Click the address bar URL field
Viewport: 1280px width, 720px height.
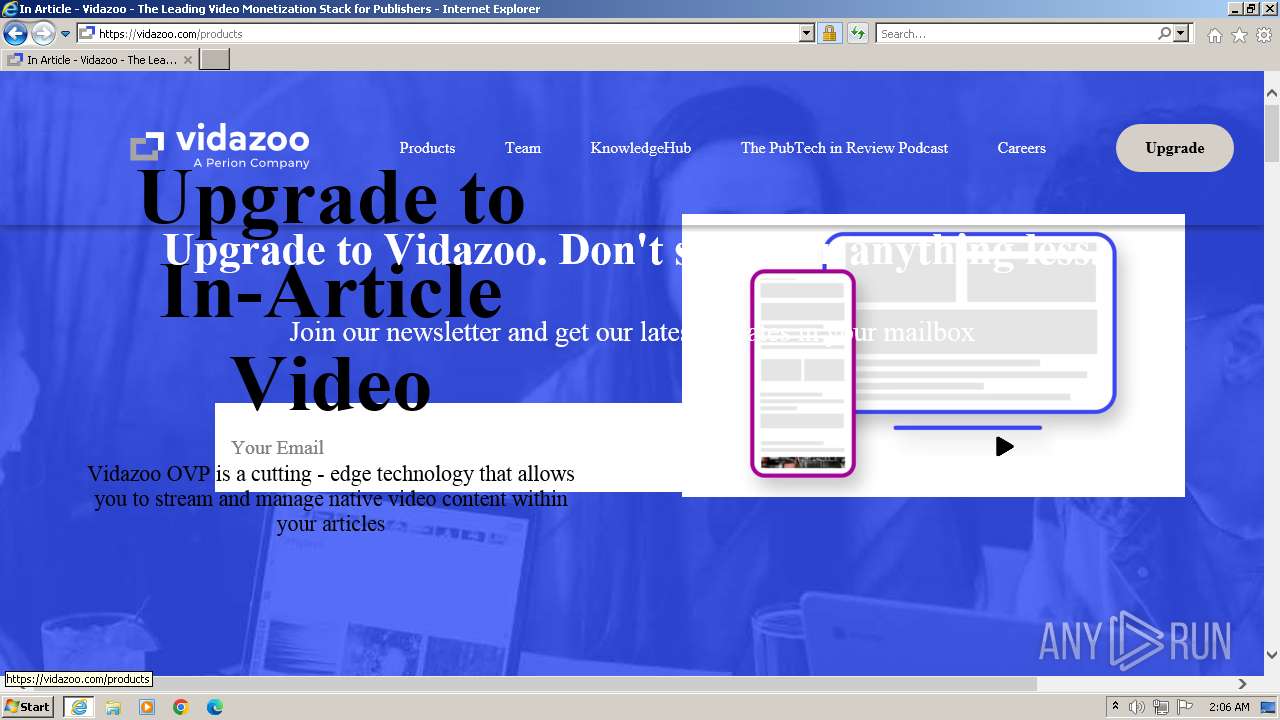tap(446, 34)
